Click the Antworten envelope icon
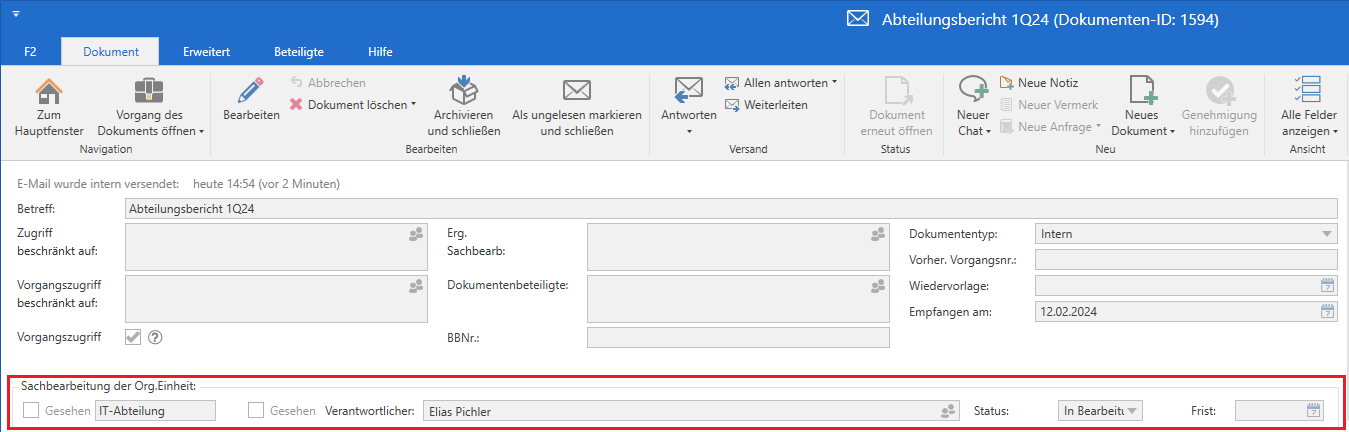1349x432 pixels. coord(688,90)
